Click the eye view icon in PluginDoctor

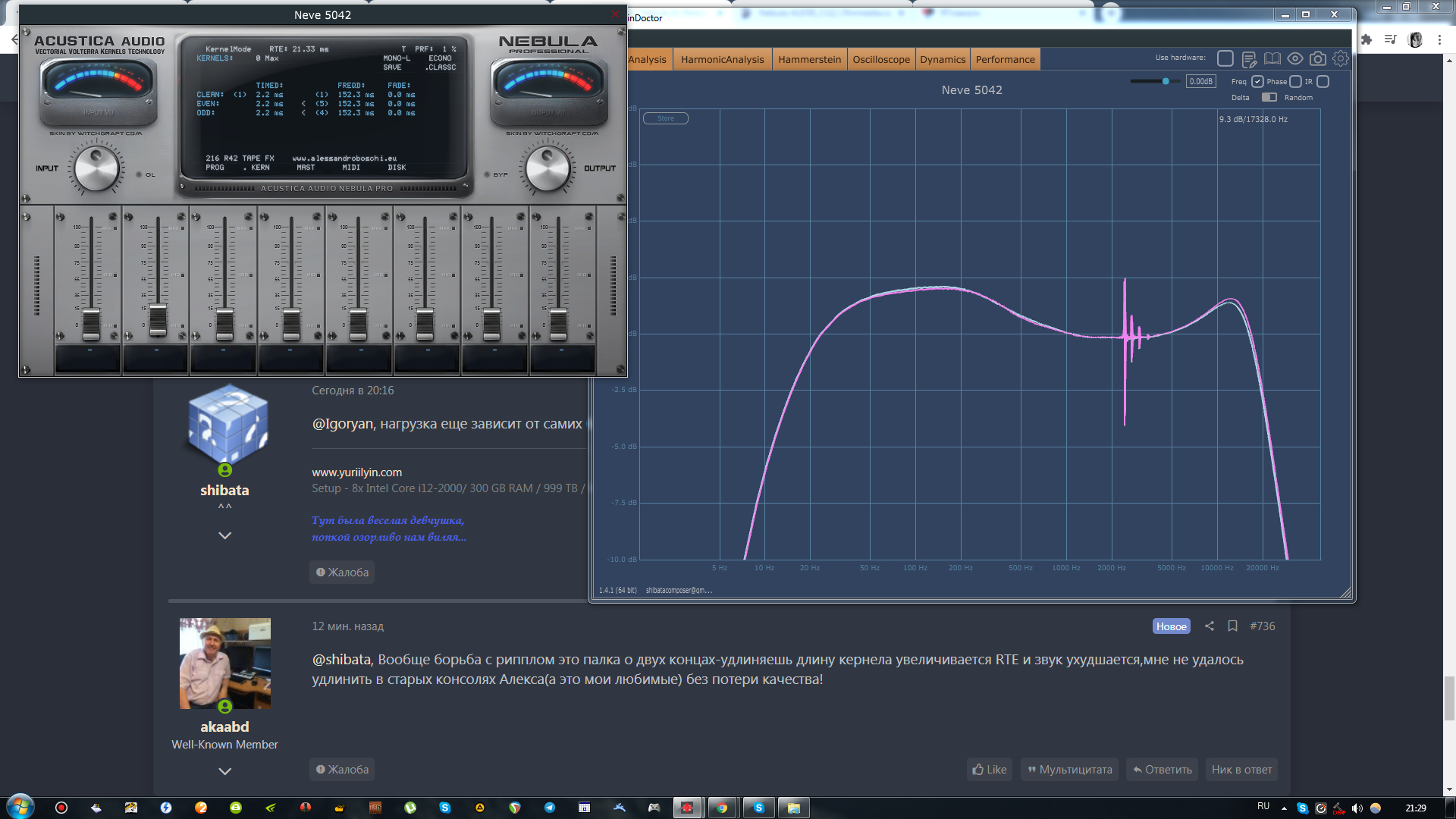tap(1295, 59)
